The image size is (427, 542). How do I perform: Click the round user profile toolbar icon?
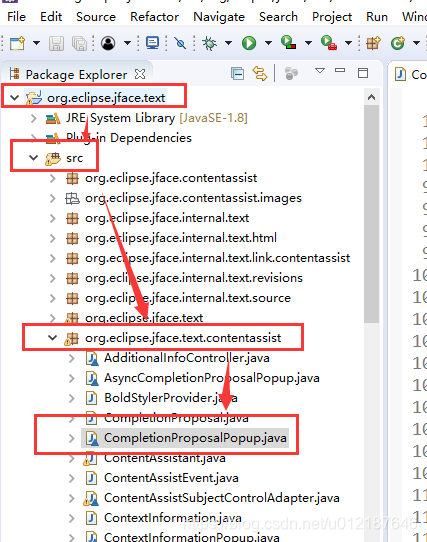coord(108,43)
